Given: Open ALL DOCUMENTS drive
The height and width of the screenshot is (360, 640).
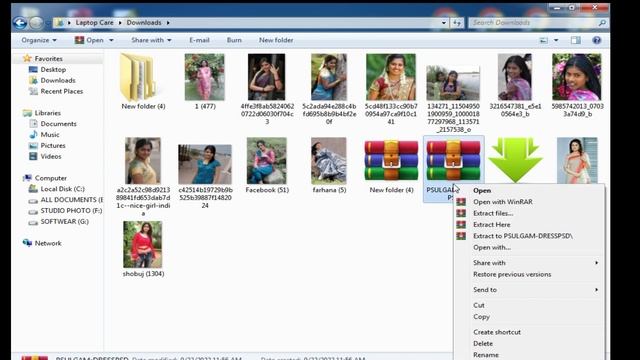Looking at the screenshot, I should pyautogui.click(x=65, y=200).
